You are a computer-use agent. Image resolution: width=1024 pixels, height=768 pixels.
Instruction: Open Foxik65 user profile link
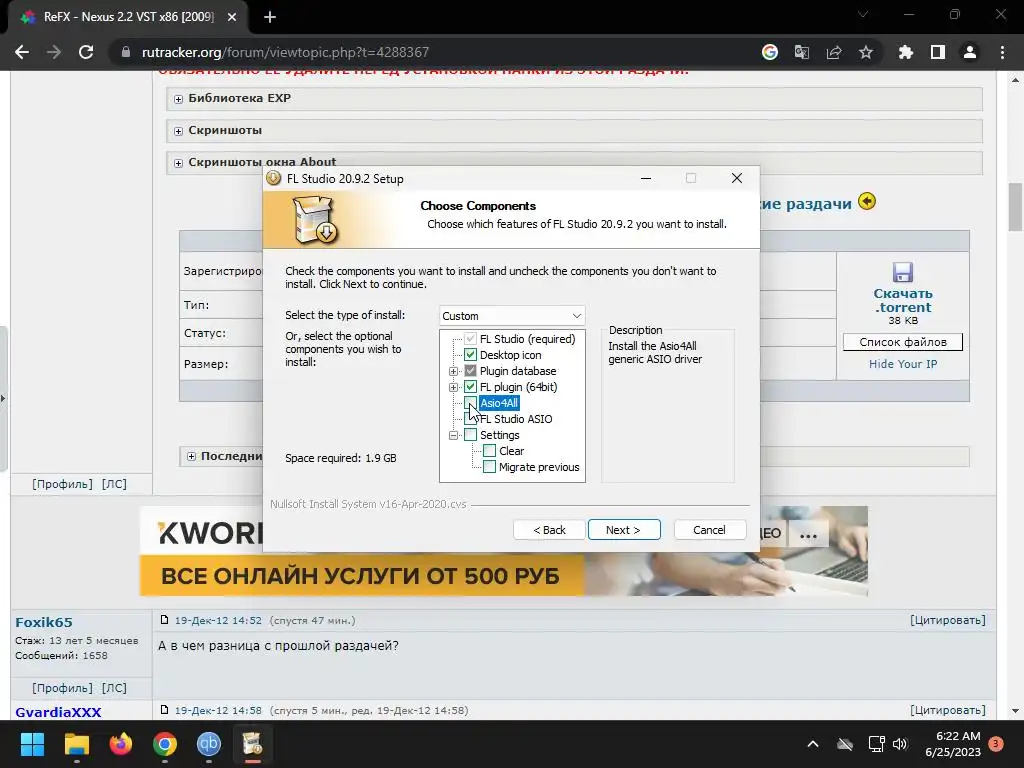44,622
